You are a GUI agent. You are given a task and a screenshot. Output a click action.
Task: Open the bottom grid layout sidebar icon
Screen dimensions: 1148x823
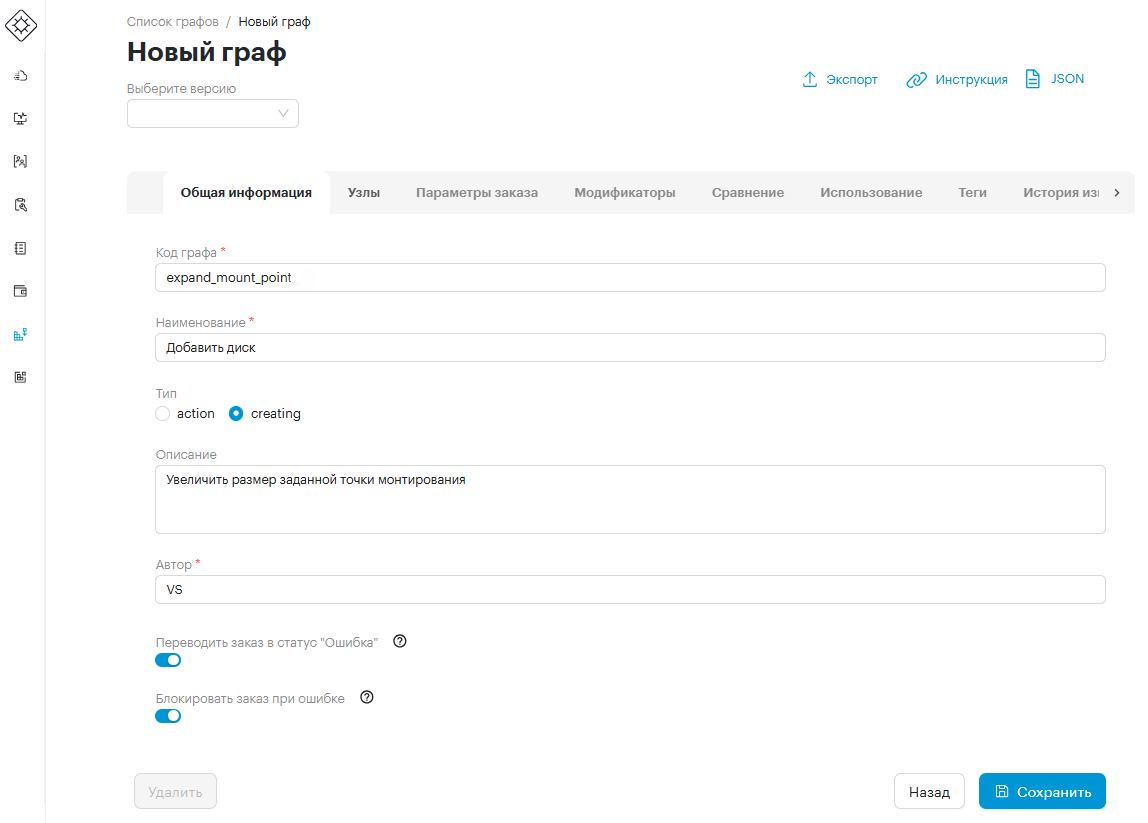[x=20, y=377]
